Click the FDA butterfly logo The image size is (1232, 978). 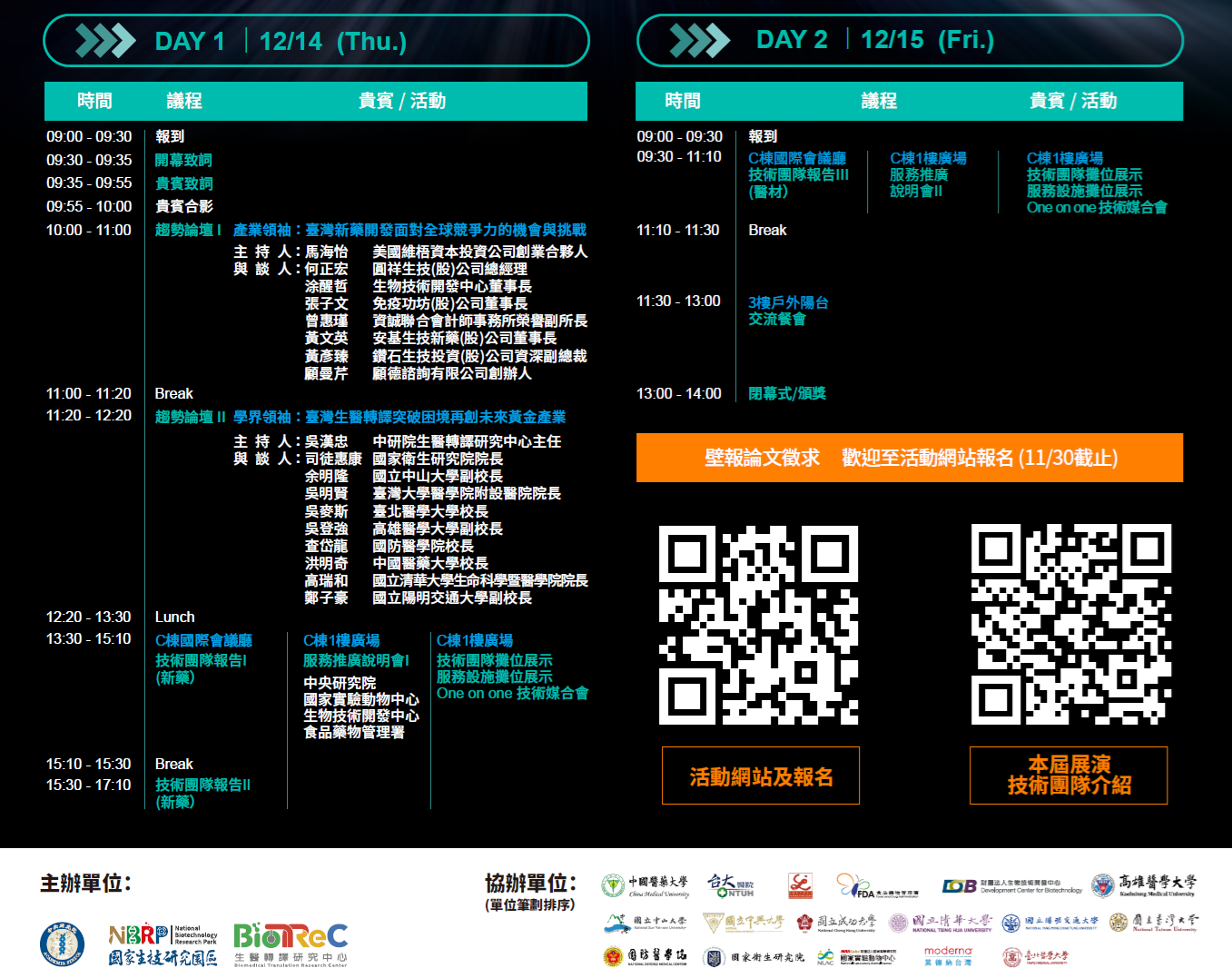click(876, 886)
